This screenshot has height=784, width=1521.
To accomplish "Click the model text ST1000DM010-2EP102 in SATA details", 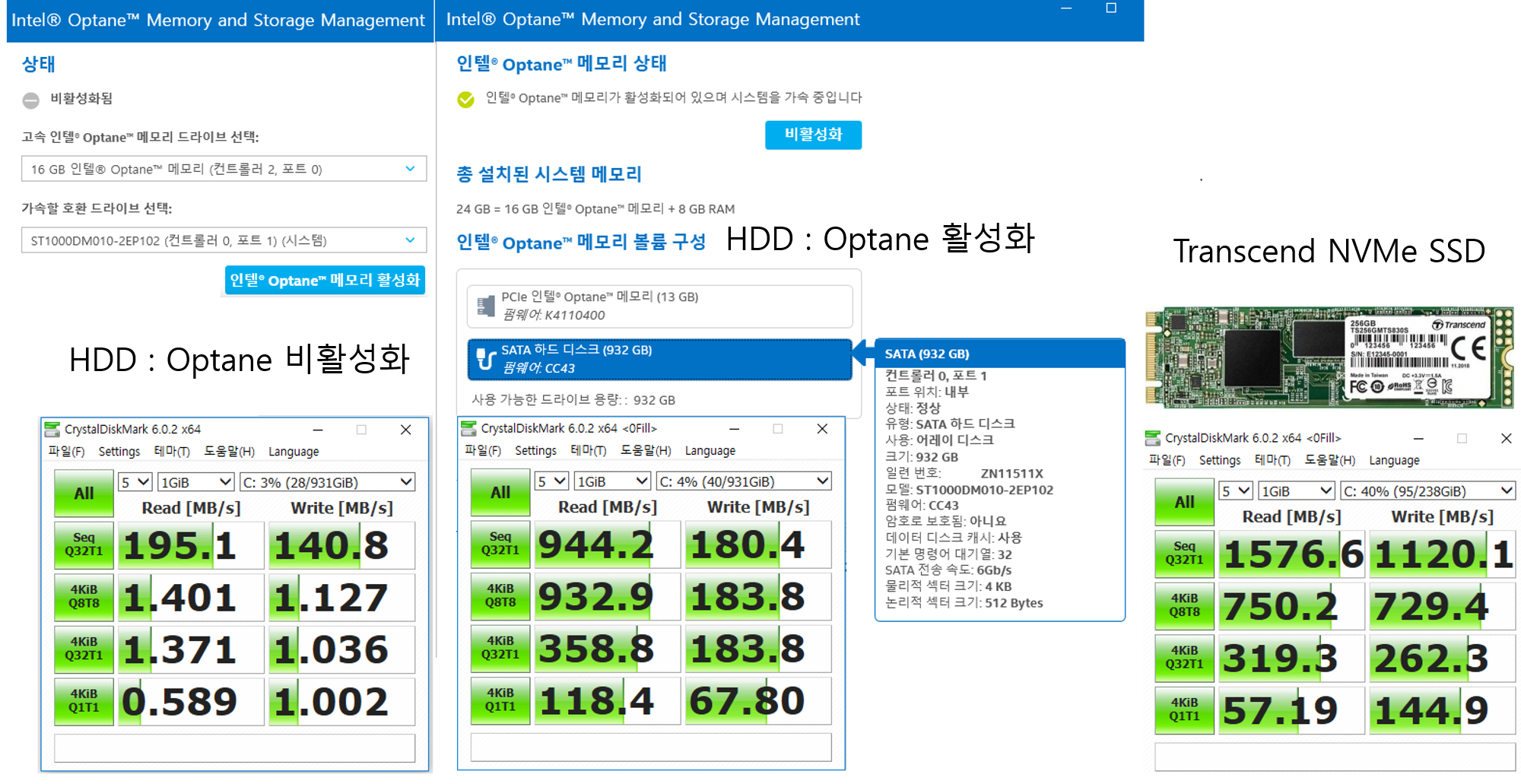I will tap(984, 490).
